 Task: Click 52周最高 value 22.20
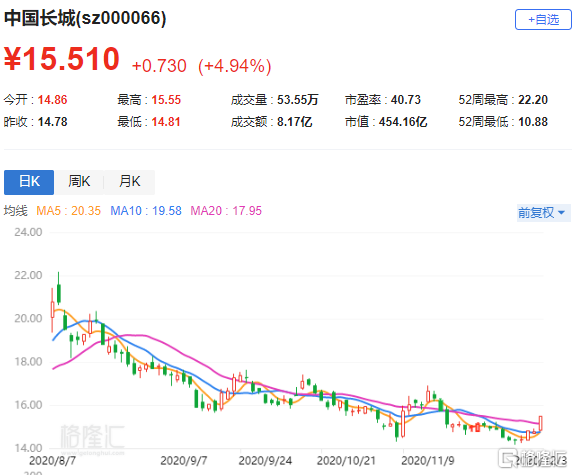[x=533, y=100]
